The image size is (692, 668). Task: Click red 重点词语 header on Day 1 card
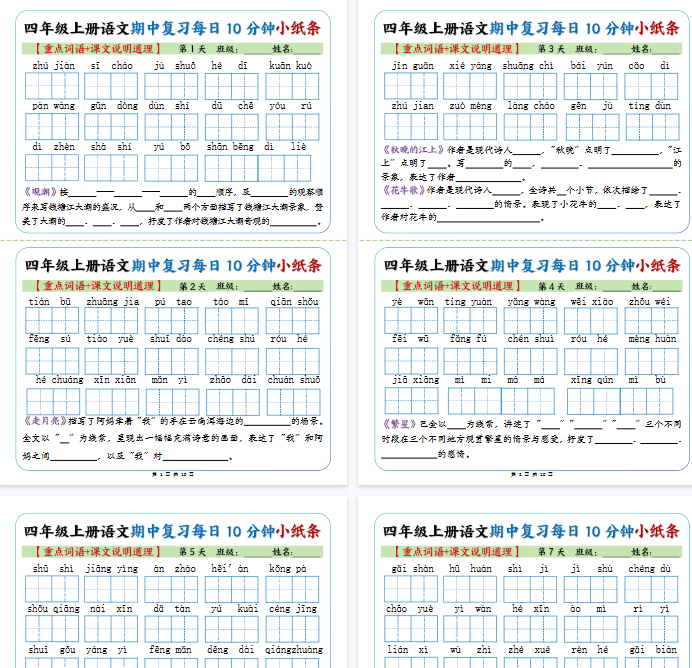pyautogui.click(x=98, y=49)
